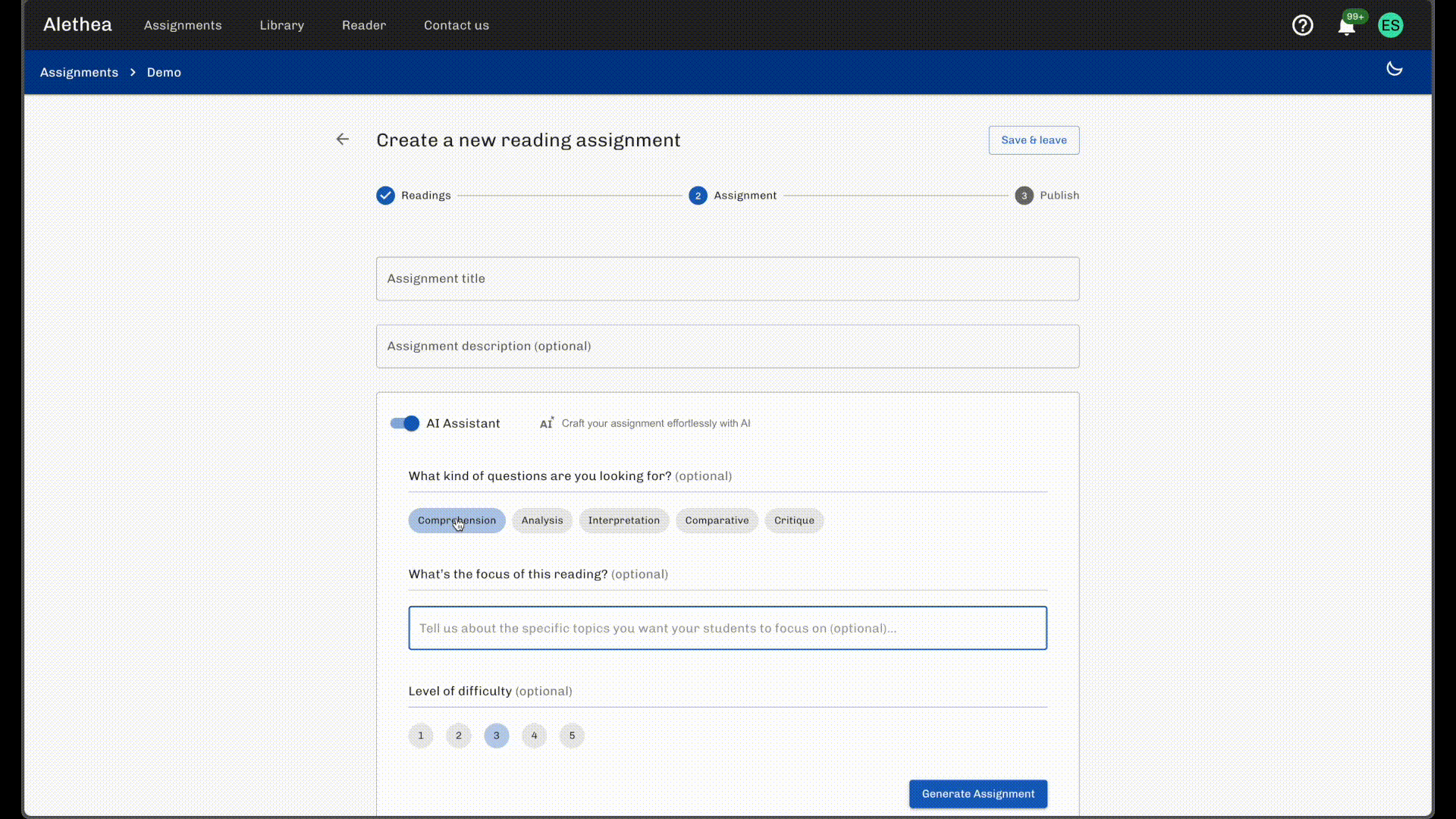Click the Demo breadcrumb entry
The height and width of the screenshot is (819, 1456).
coord(164,72)
